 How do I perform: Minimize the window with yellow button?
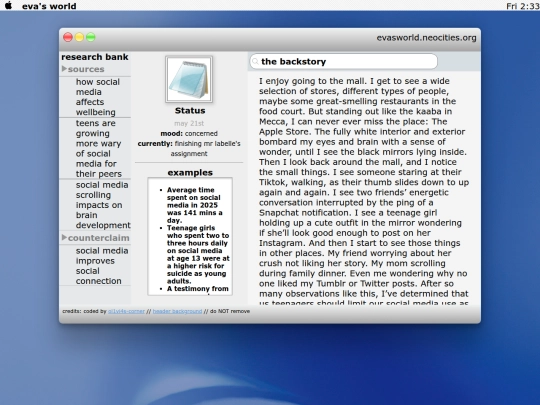click(79, 37)
